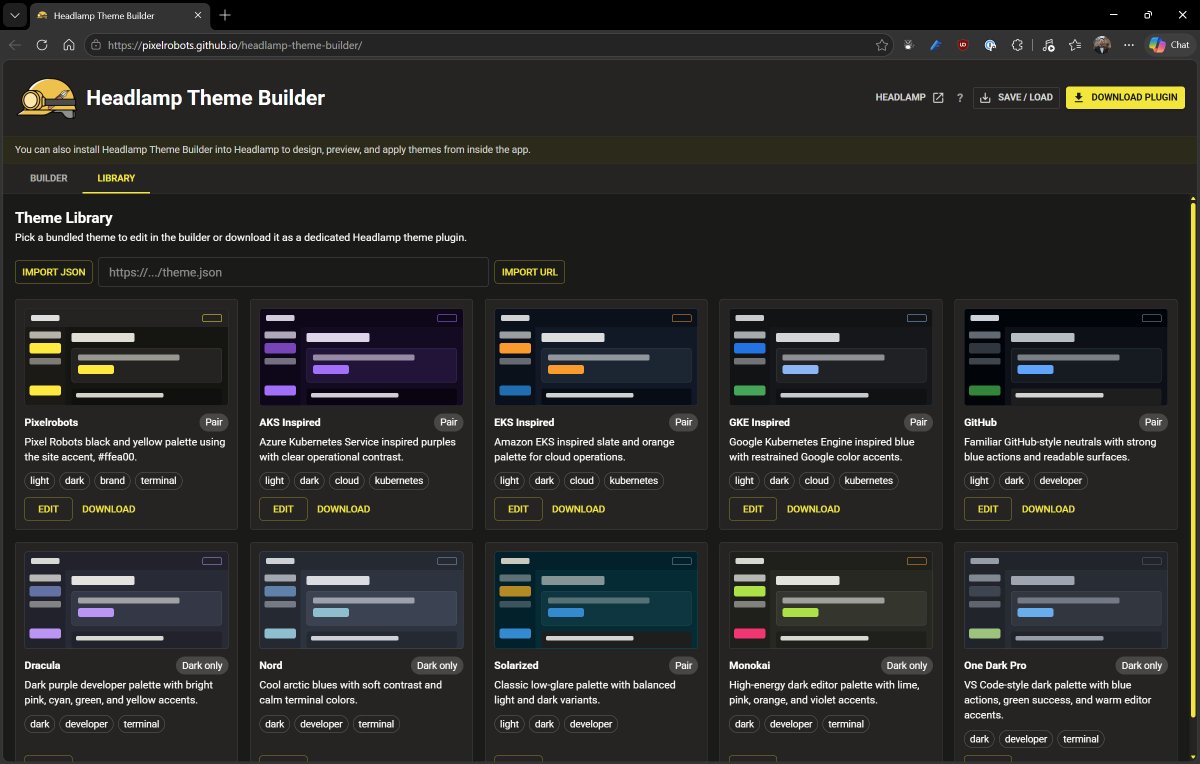Screen dimensions: 1200x764
Task: Click the One Dark Pro preview thumbnail
Action: [1066, 600]
